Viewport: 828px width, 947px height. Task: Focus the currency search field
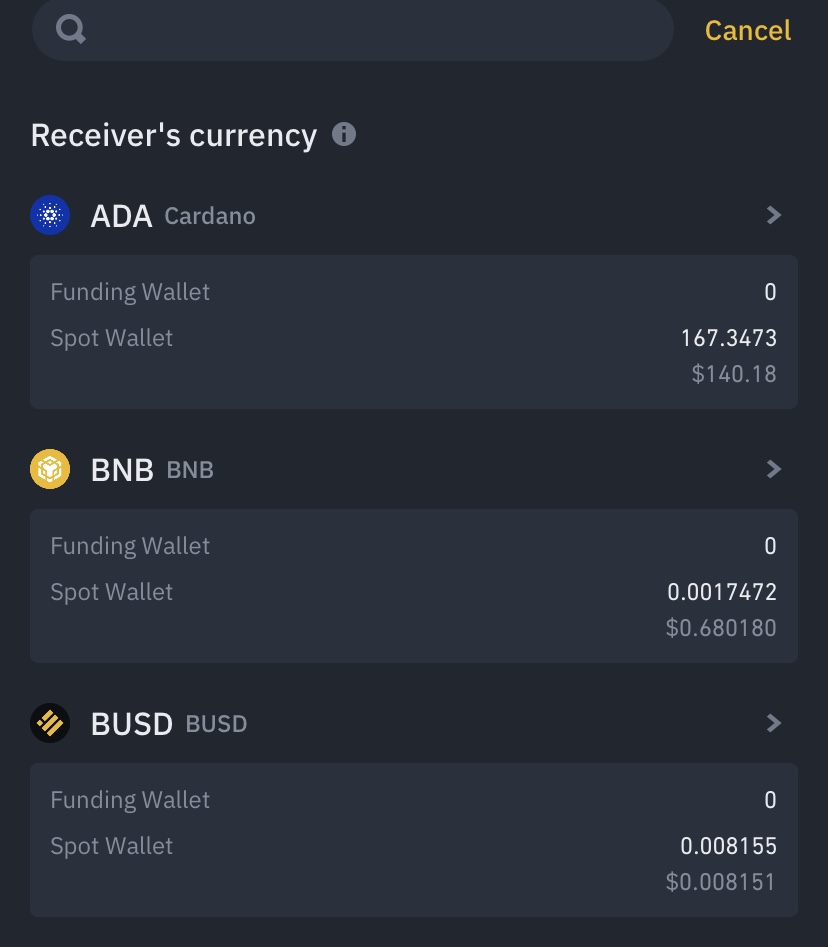coord(370,30)
